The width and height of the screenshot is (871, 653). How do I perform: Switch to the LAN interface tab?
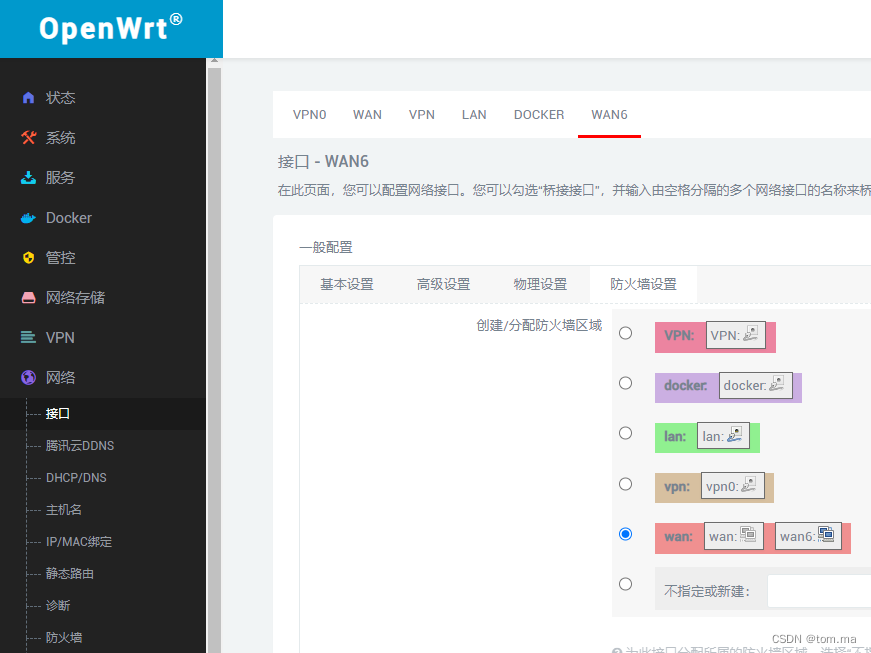coord(474,114)
